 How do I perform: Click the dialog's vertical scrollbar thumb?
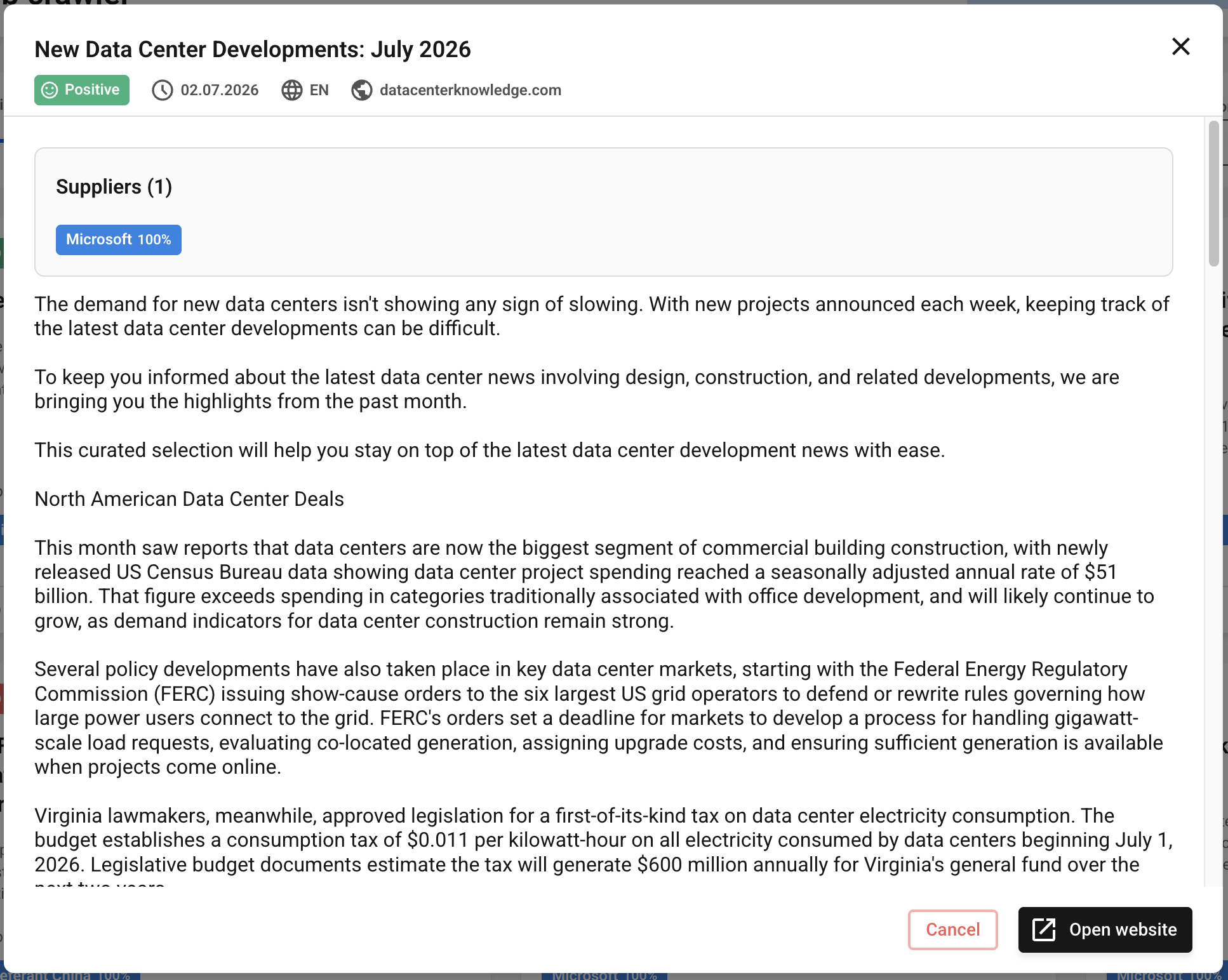tap(1214, 194)
